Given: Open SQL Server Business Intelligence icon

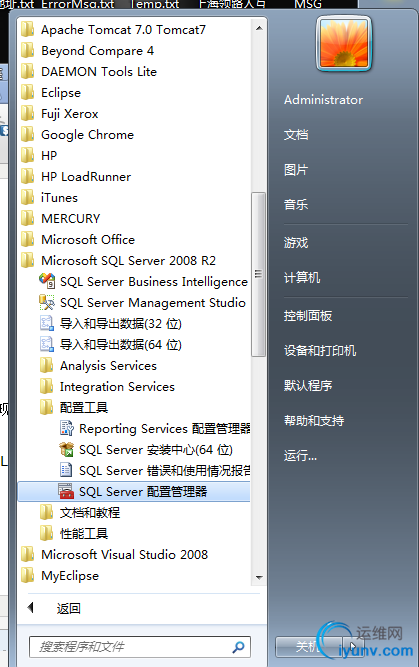Looking at the screenshot, I should [47, 281].
